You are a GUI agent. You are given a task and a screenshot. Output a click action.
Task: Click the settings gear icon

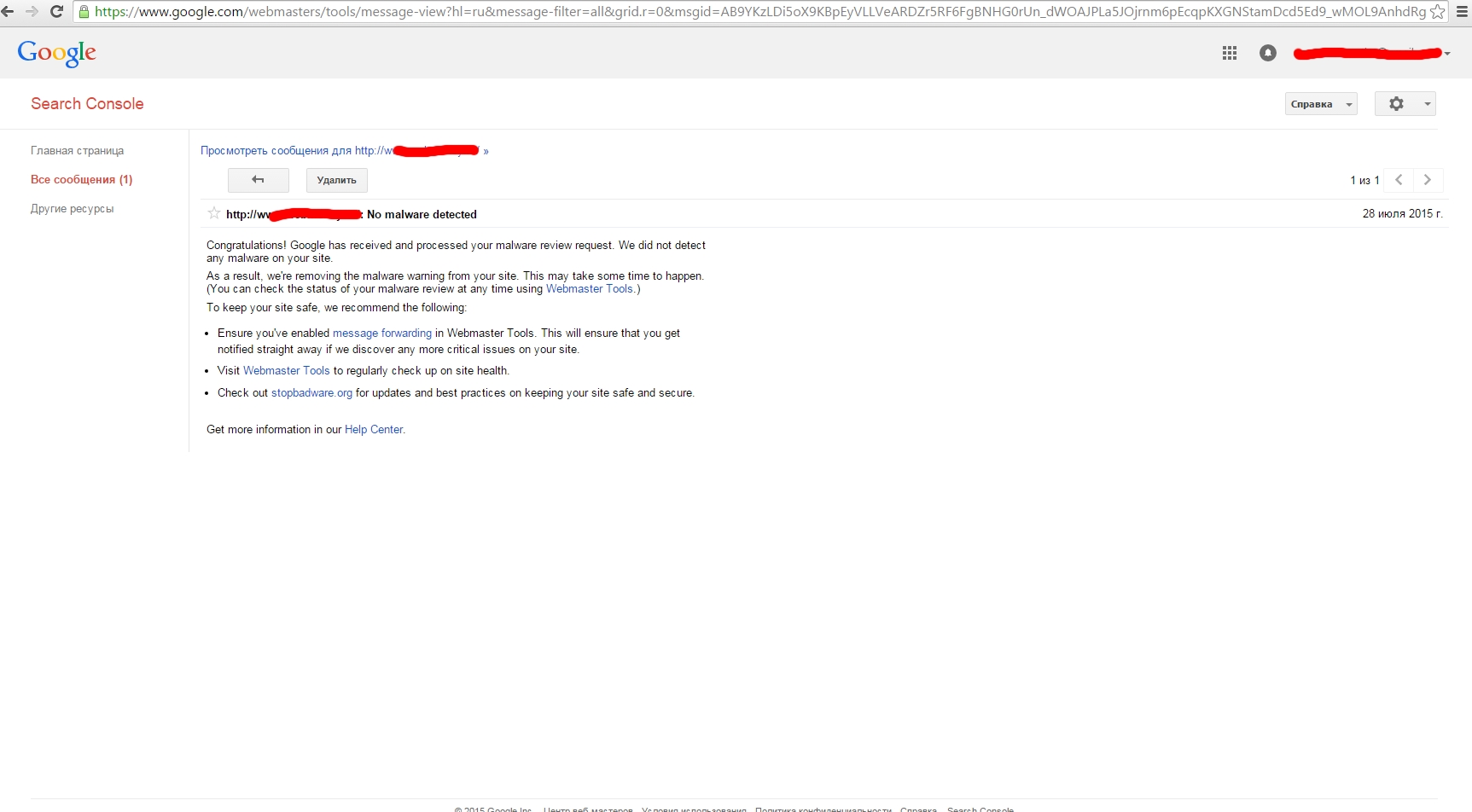pyautogui.click(x=1396, y=103)
